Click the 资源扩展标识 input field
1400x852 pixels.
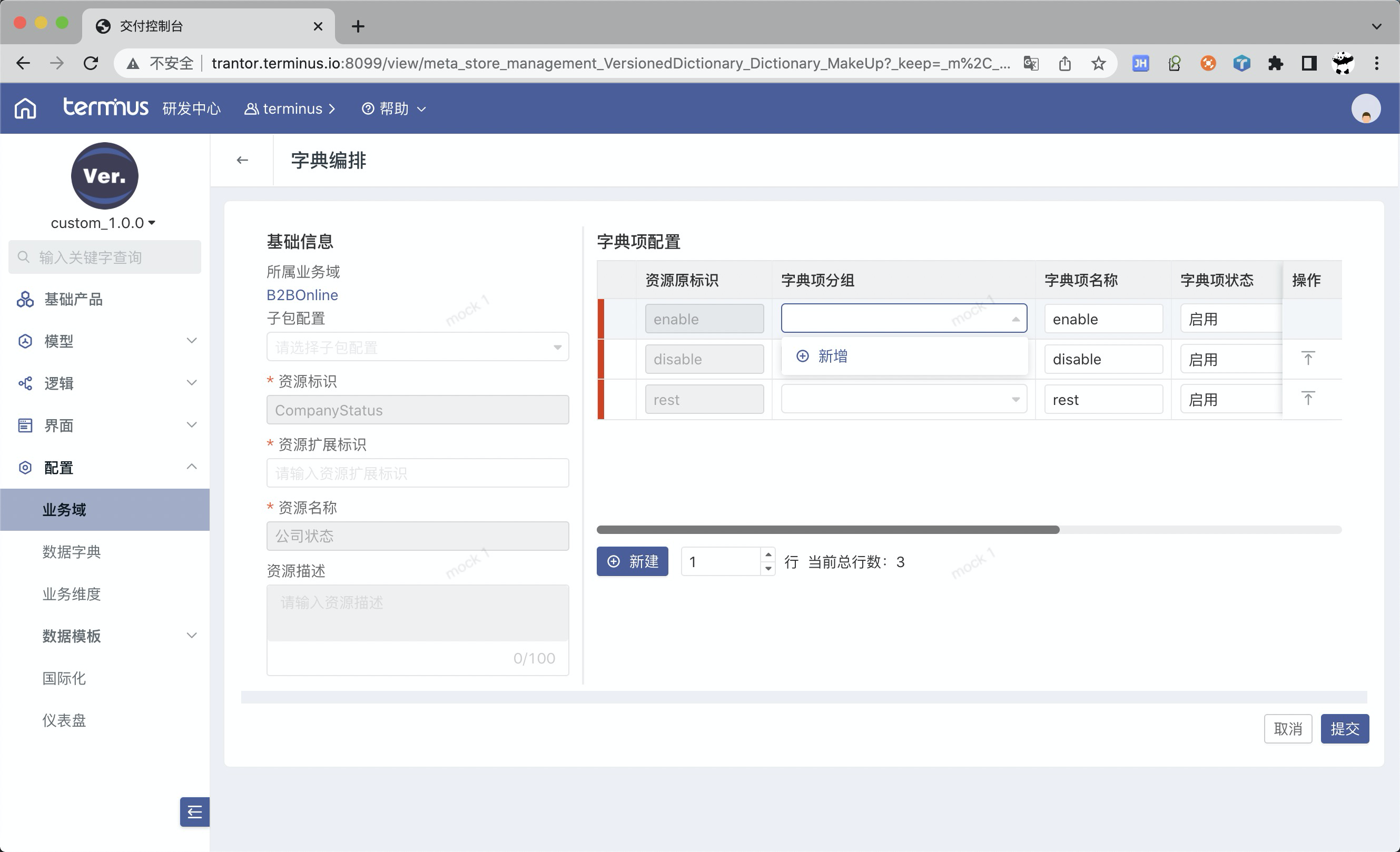coord(418,473)
